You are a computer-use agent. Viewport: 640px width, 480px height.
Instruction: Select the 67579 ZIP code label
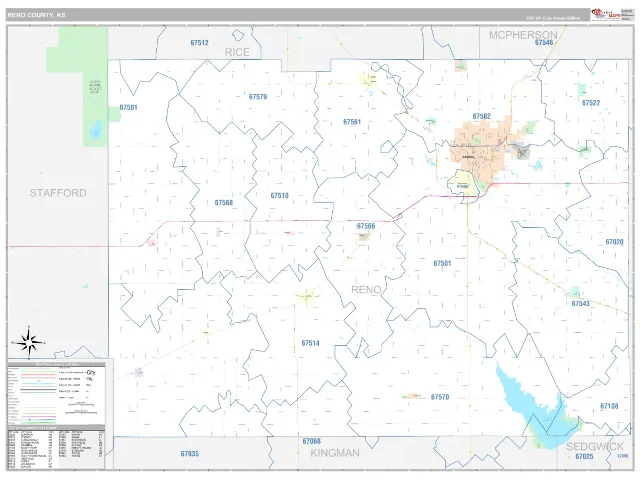point(258,97)
